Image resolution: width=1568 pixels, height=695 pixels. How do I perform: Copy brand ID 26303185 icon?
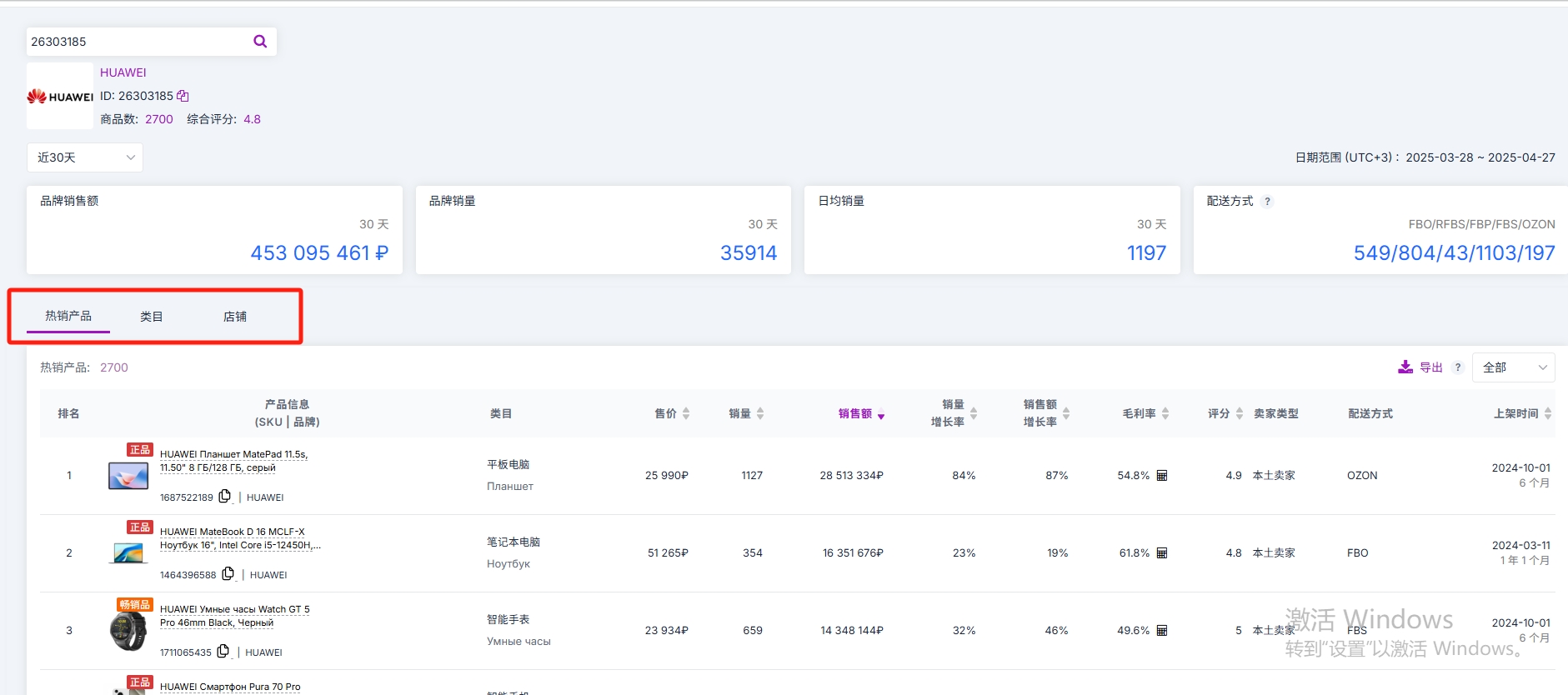tap(183, 96)
